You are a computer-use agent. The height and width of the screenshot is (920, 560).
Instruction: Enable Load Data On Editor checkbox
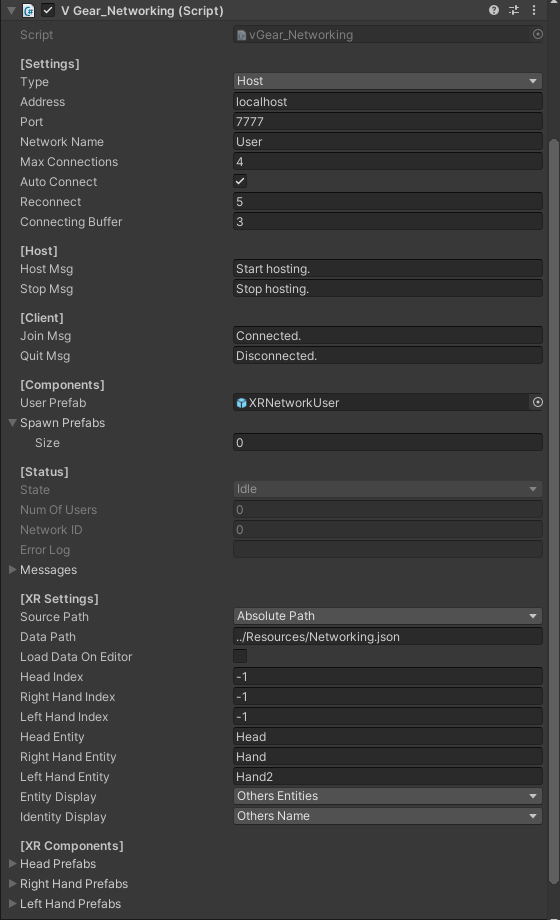click(x=240, y=656)
